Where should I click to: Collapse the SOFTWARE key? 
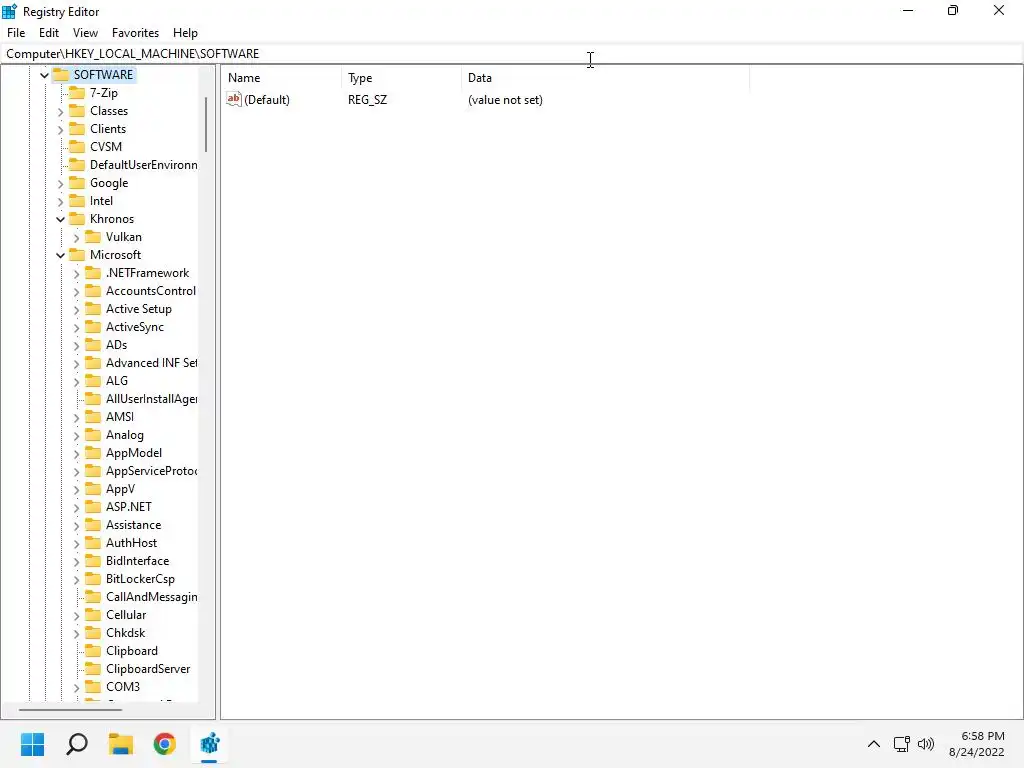point(44,75)
